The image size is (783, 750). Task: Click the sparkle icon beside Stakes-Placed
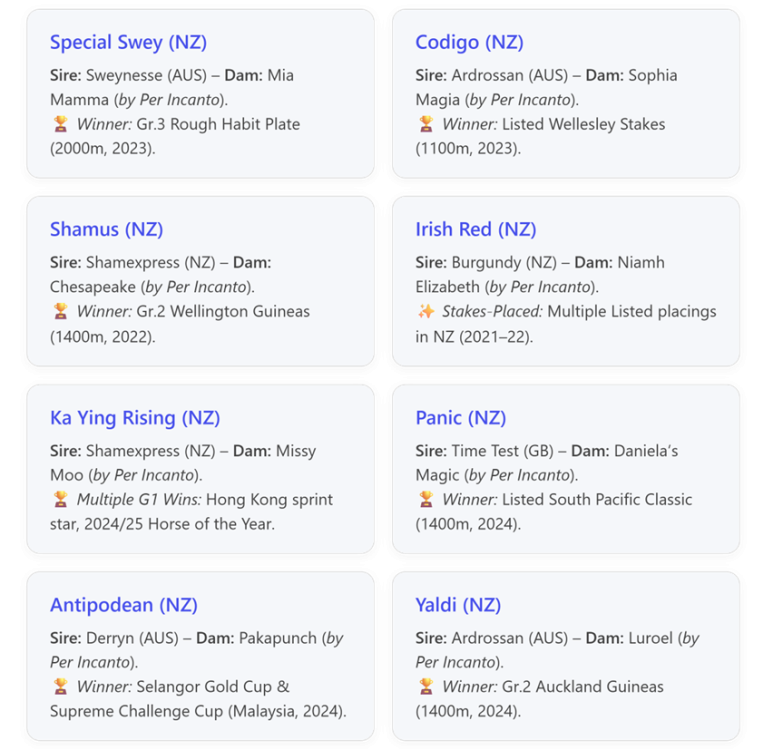point(426,311)
